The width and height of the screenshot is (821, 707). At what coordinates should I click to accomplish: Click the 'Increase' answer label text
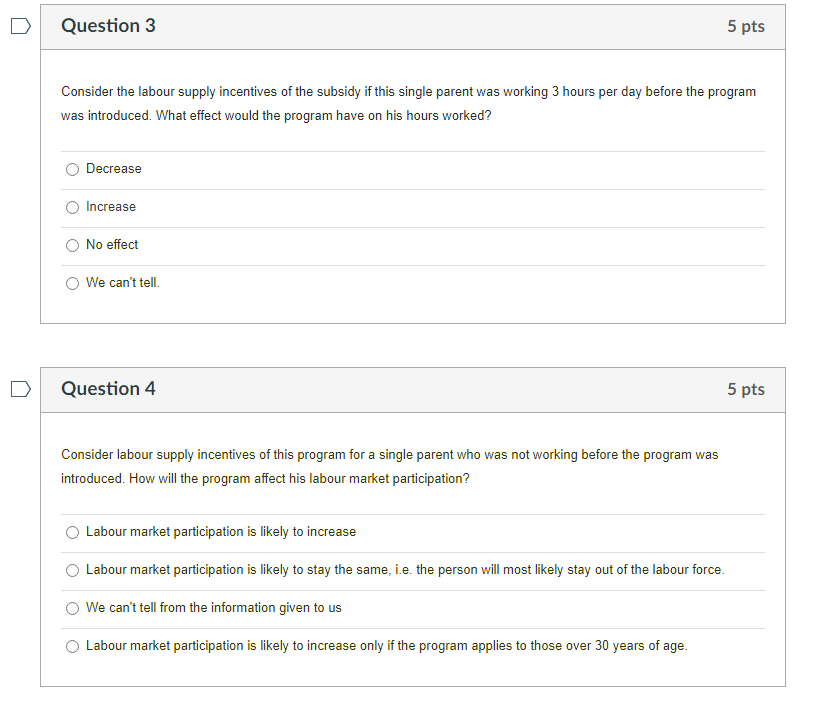tap(111, 207)
